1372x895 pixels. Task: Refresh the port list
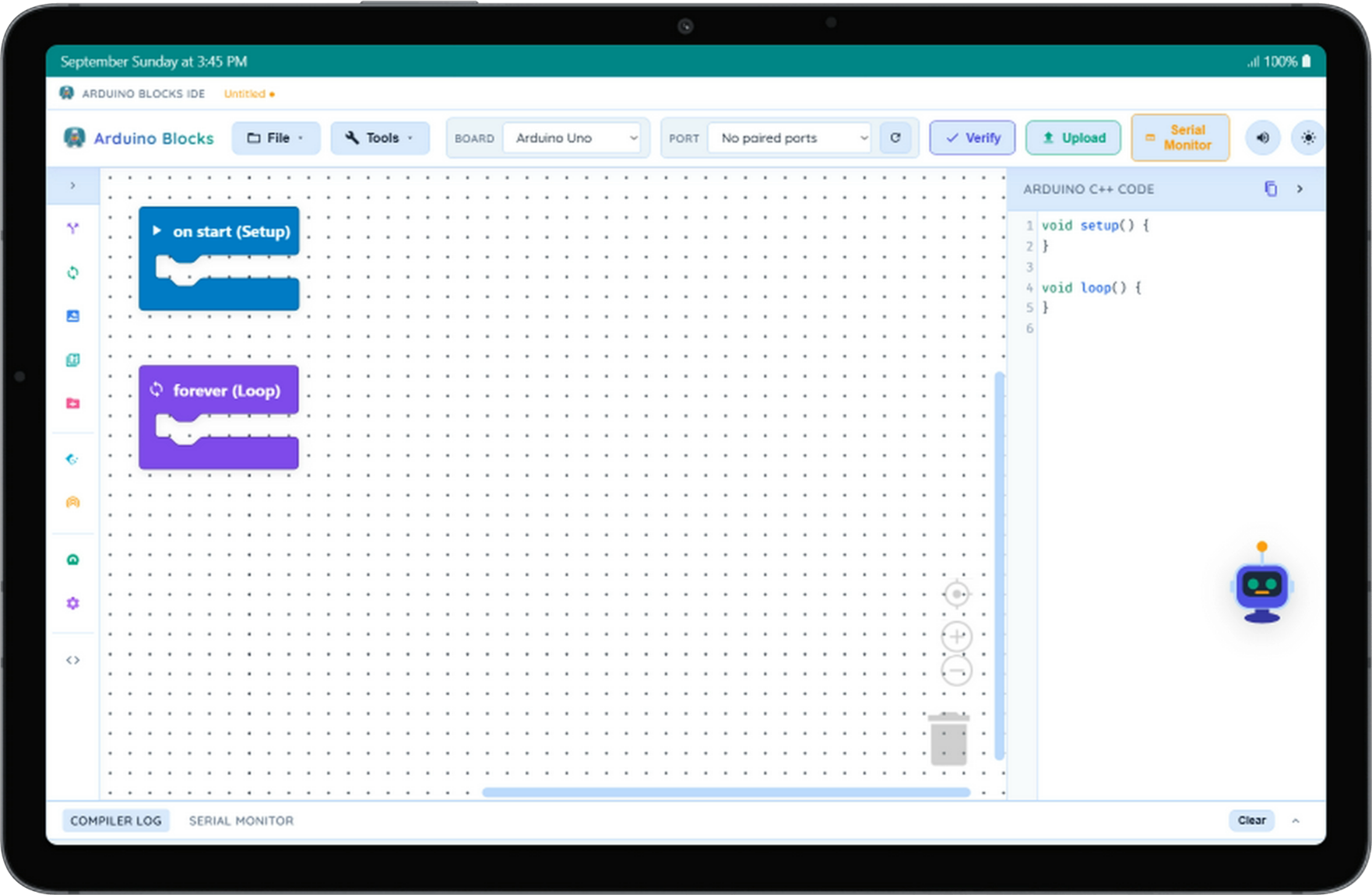click(895, 138)
